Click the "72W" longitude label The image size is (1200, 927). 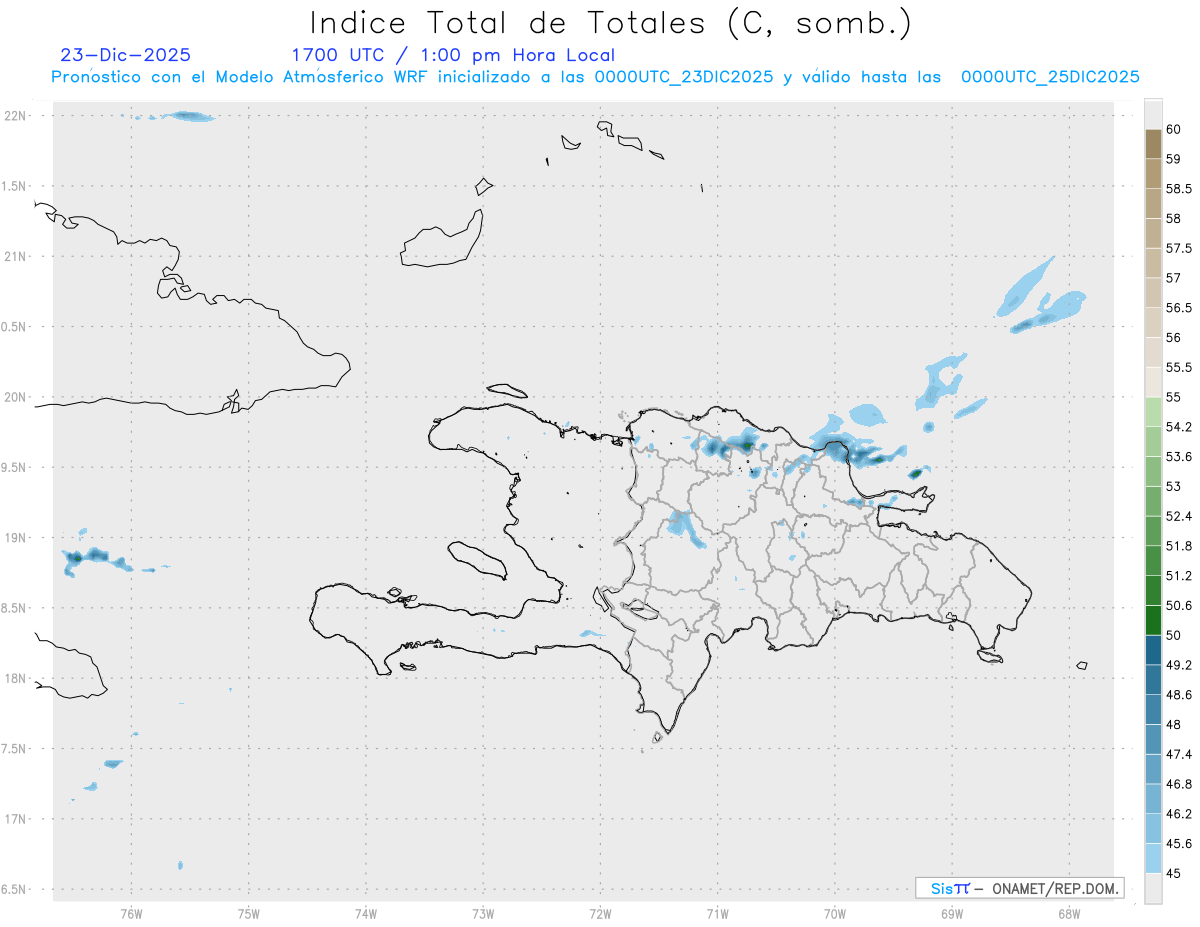point(600,913)
